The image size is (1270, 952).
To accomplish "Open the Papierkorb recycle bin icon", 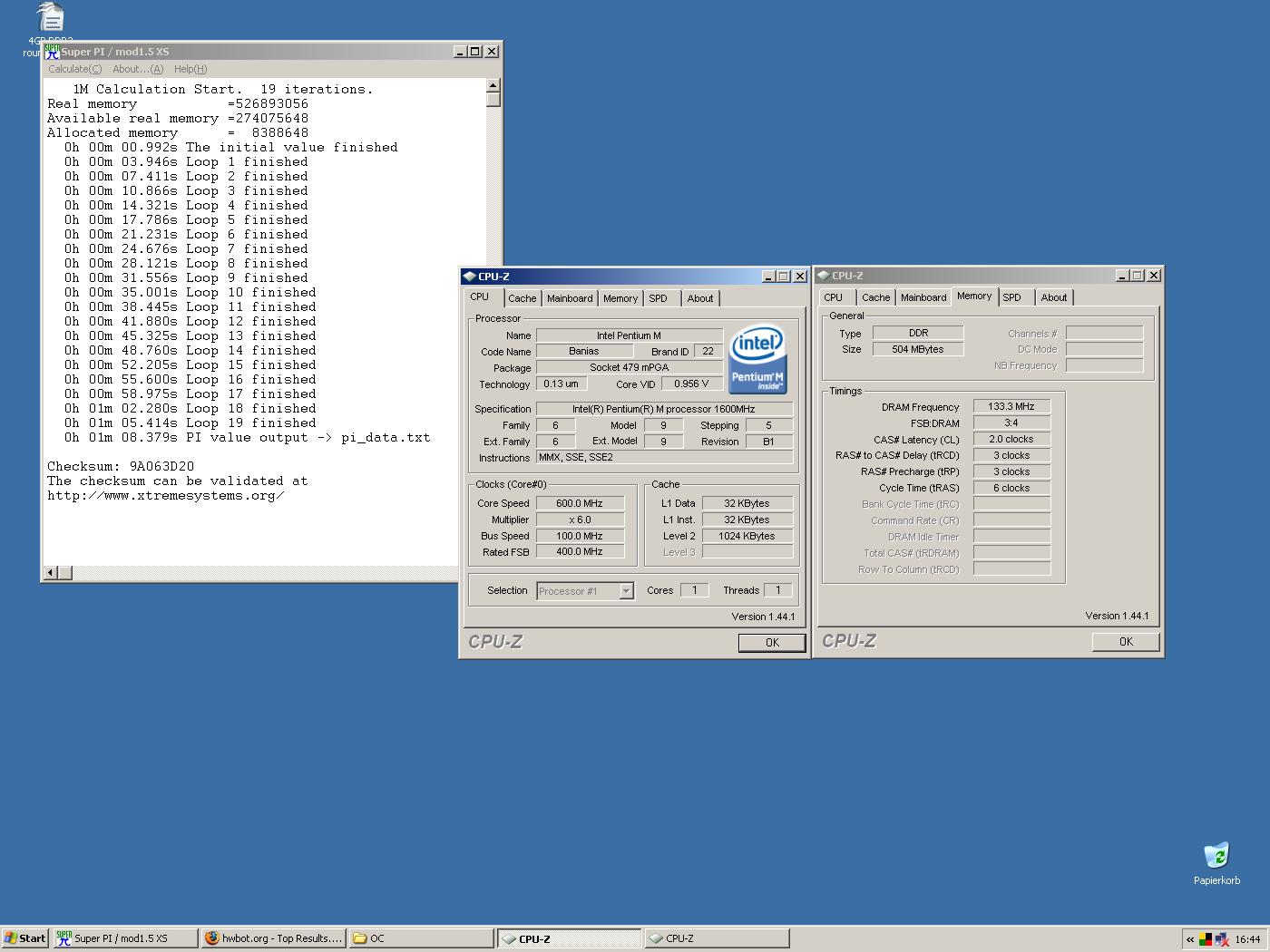I will click(1216, 855).
